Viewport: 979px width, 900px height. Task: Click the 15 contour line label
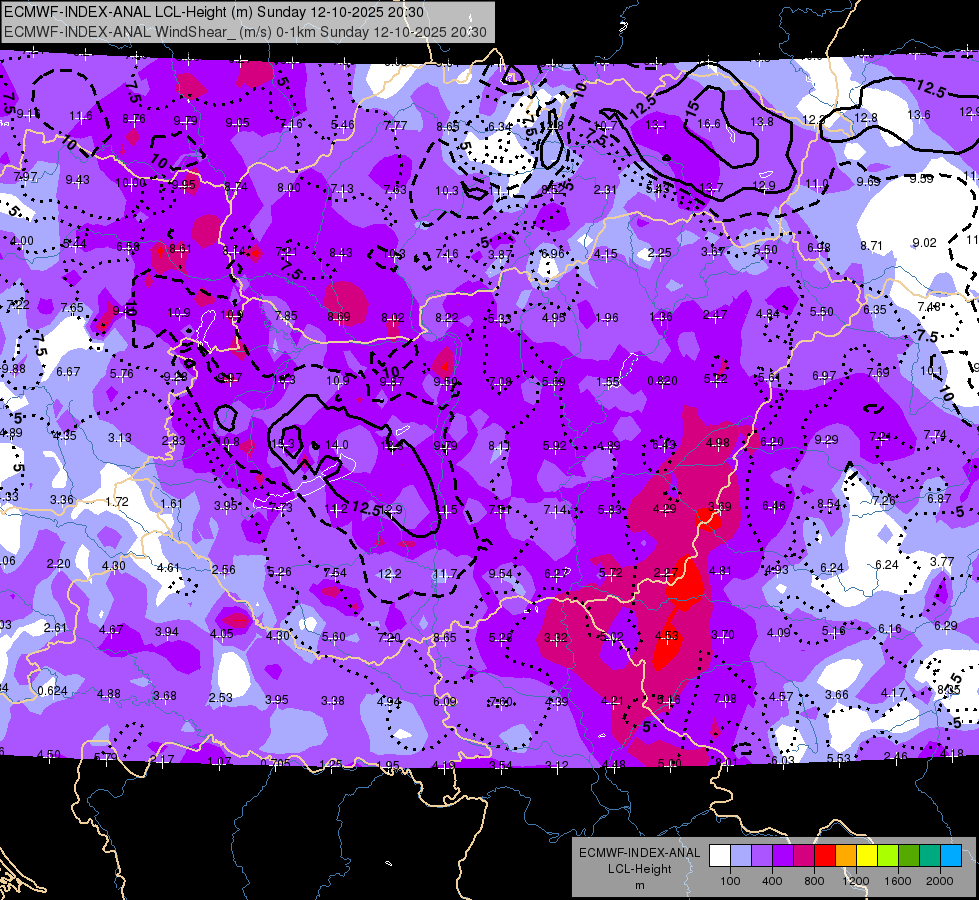(692, 109)
